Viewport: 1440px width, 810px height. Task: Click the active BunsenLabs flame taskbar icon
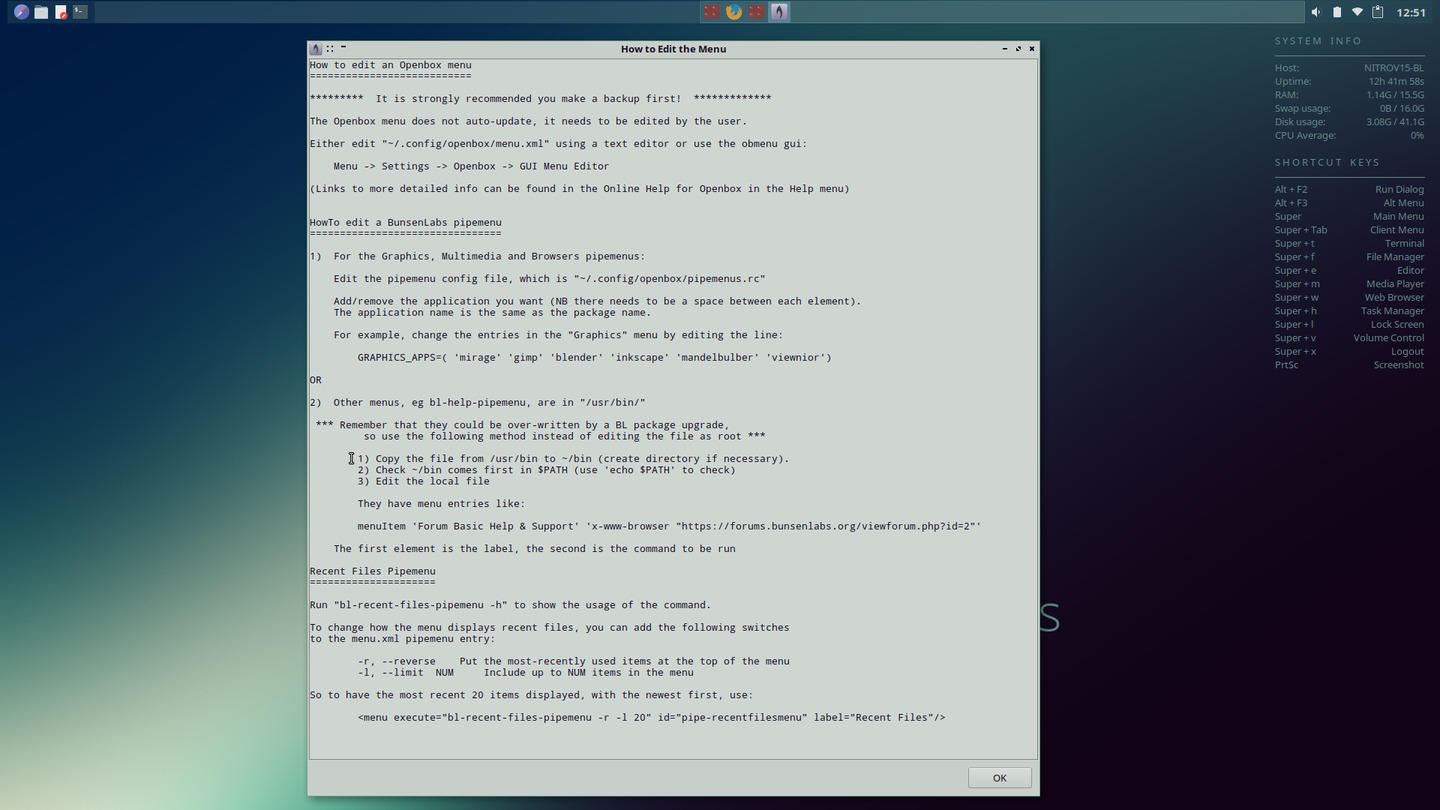click(x=780, y=12)
